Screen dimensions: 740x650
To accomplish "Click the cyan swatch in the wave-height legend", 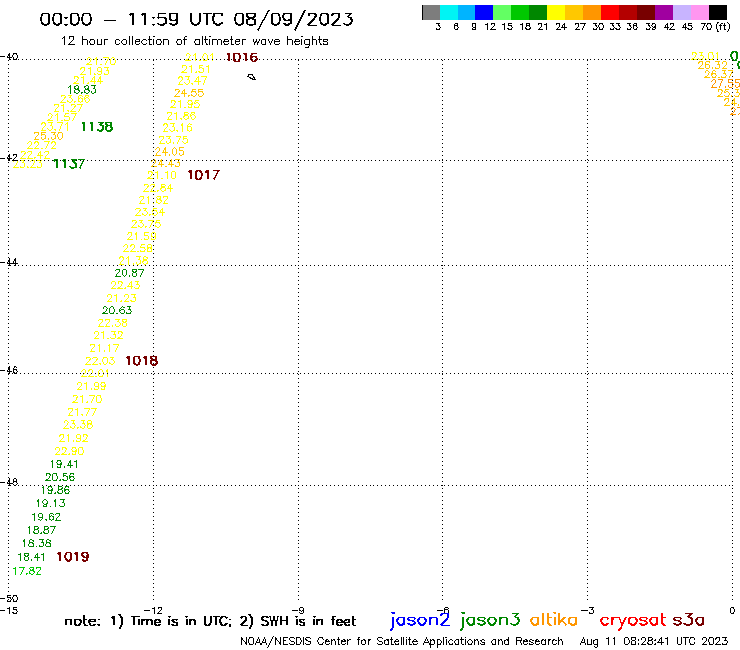I will click(449, 12).
